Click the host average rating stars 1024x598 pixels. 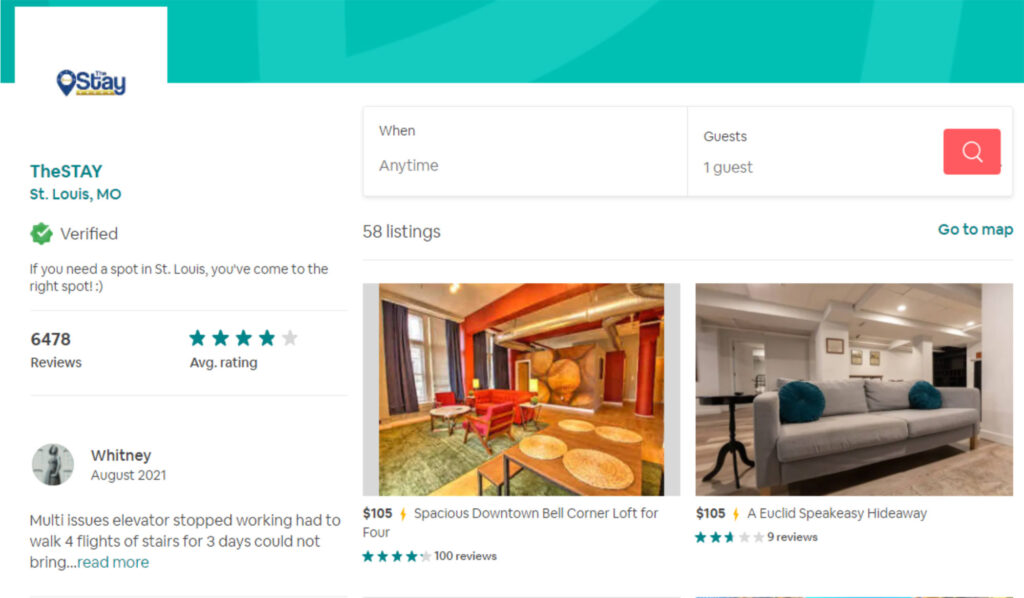243,338
